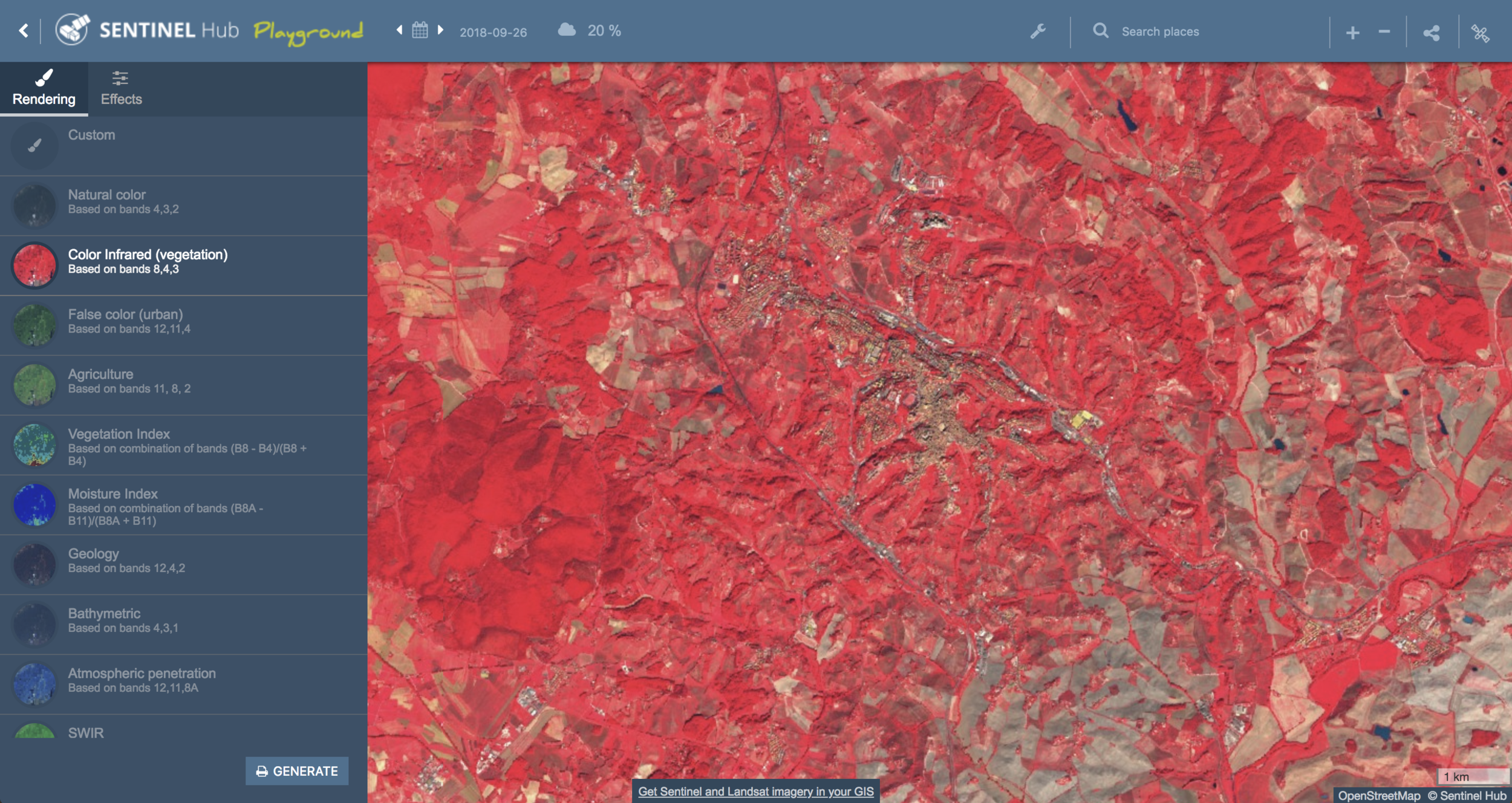
Task: Open the wrench settings tool
Action: (x=1038, y=31)
